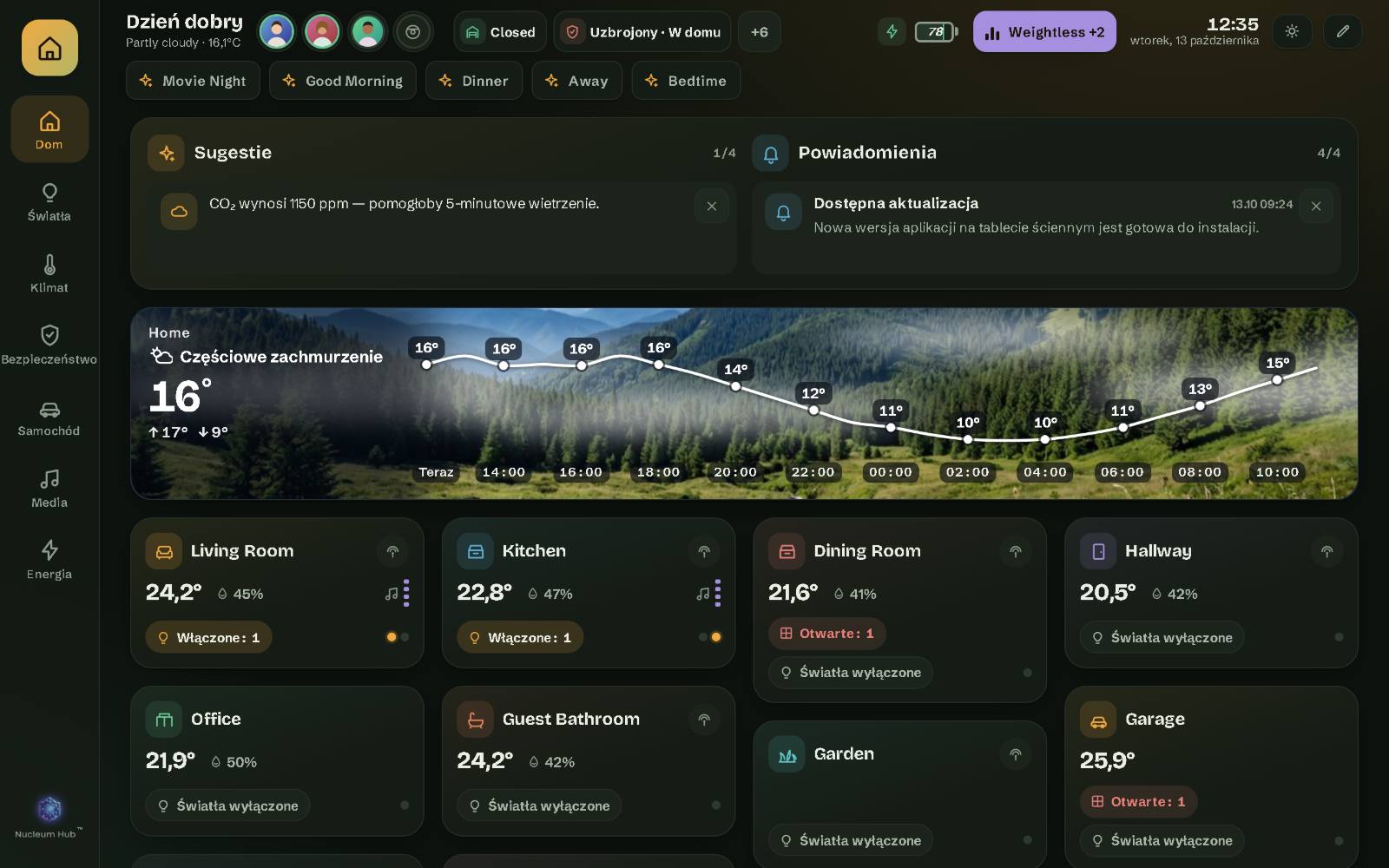
Task: Click the Powiadomienia bell icon
Action: (x=770, y=154)
